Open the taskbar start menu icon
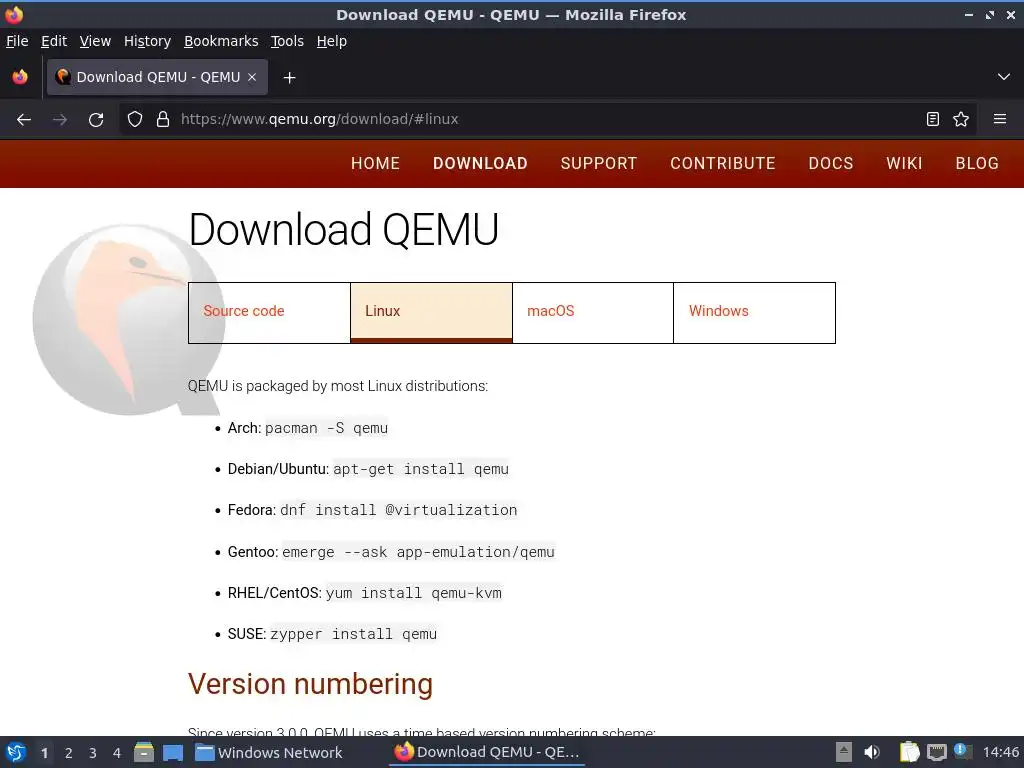Screen dimensions: 1024x768 [16, 752]
